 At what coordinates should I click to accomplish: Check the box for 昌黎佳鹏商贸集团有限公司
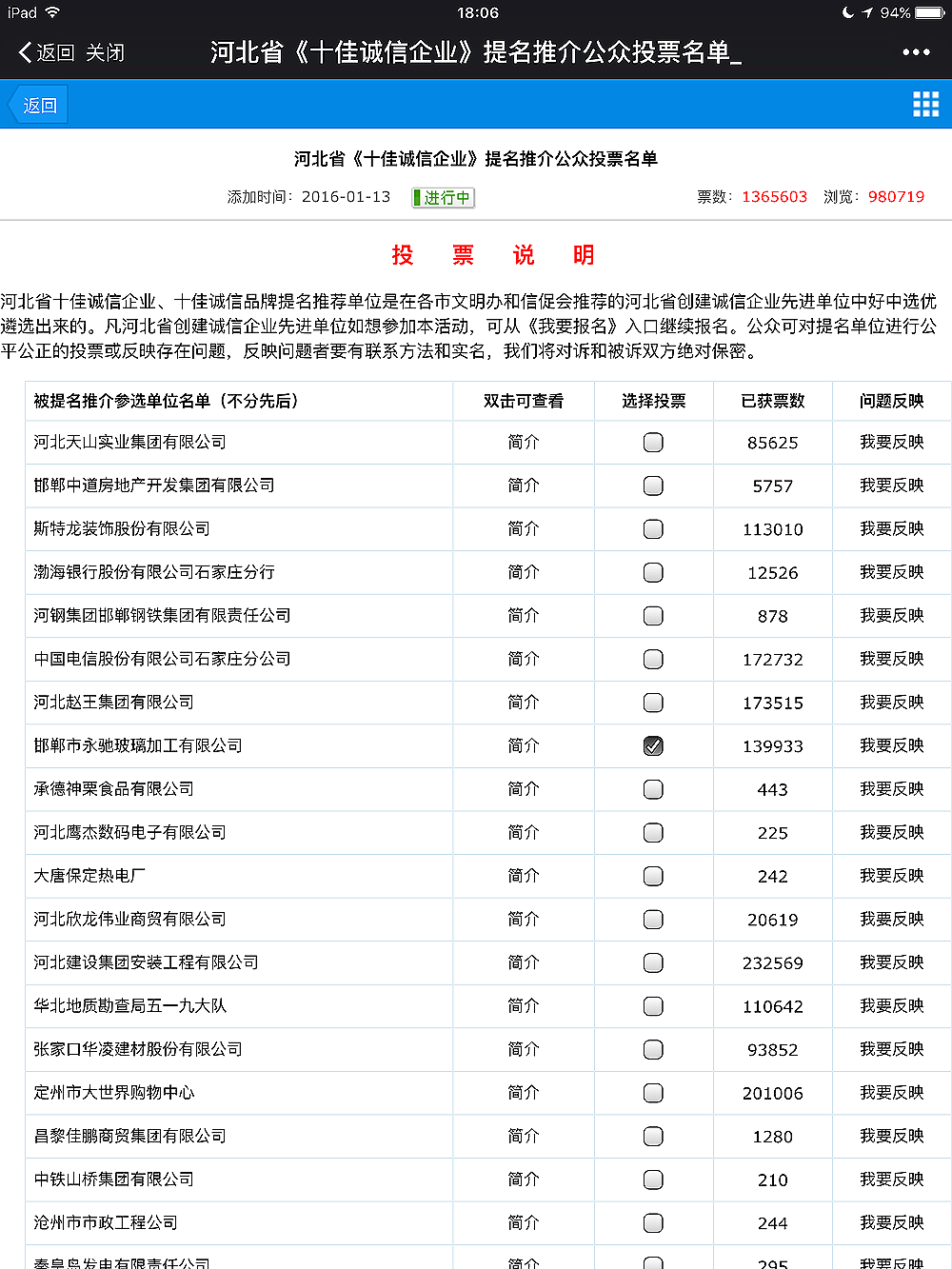[x=653, y=1136]
